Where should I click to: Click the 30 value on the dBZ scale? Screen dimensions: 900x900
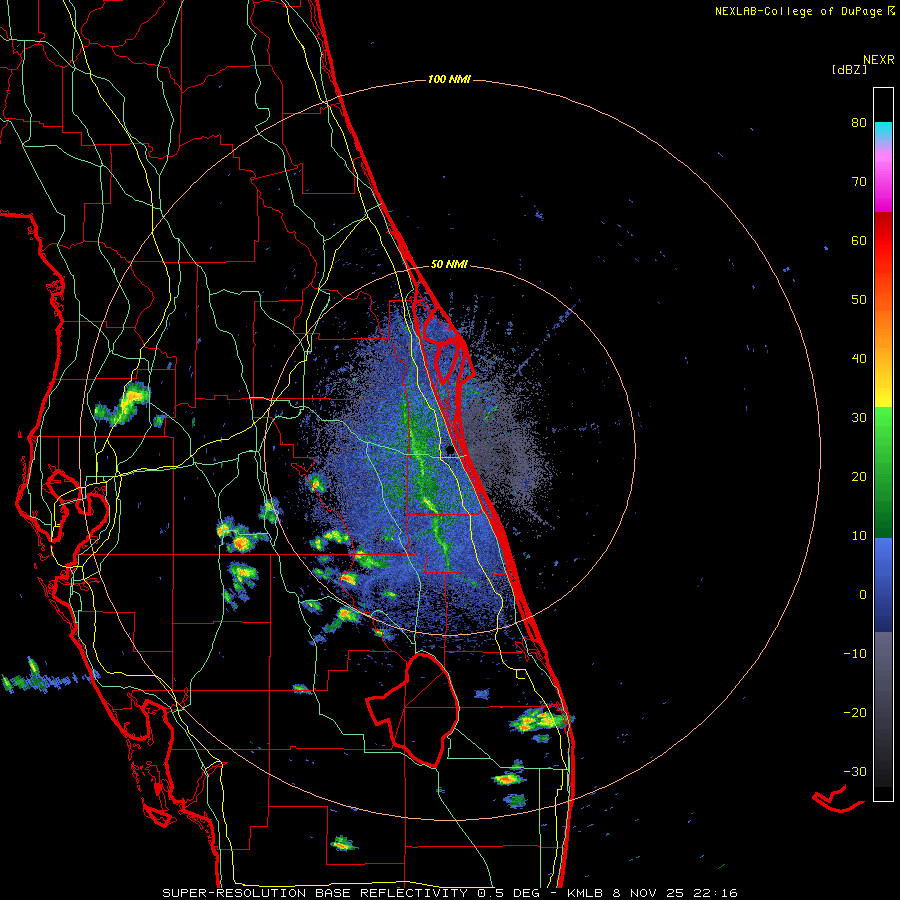(x=859, y=418)
